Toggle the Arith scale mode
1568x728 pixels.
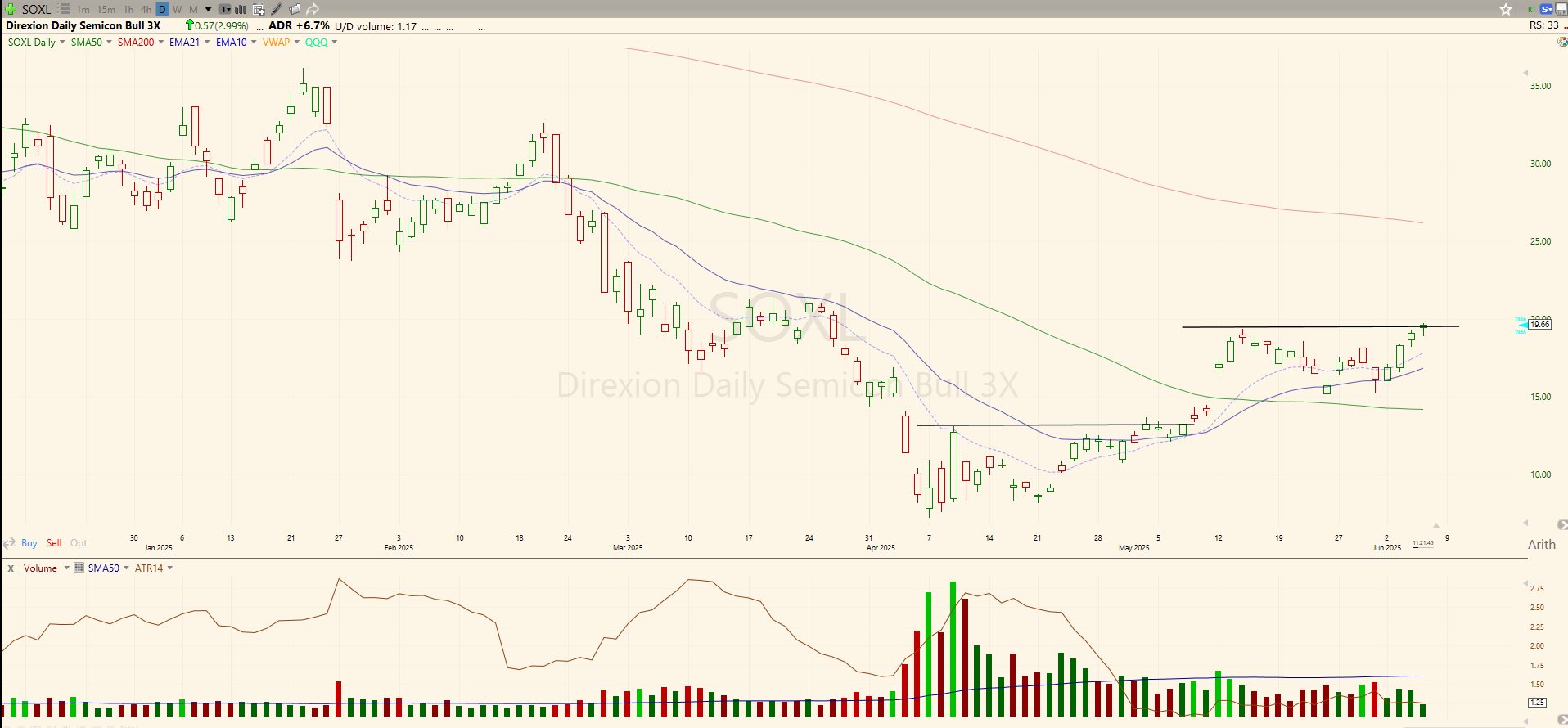tap(1542, 544)
